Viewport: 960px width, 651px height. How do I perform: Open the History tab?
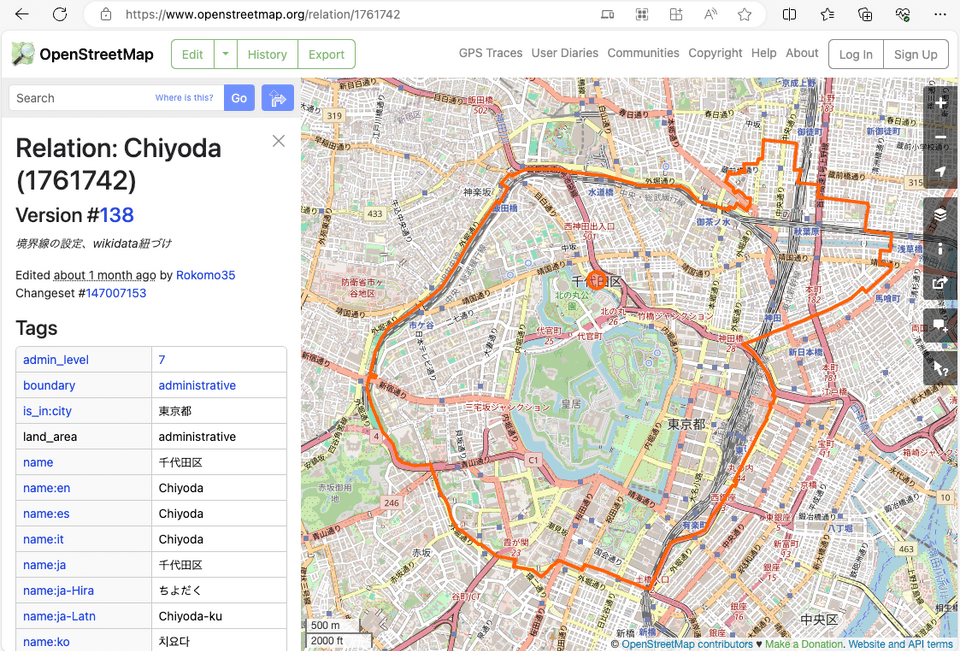[267, 54]
